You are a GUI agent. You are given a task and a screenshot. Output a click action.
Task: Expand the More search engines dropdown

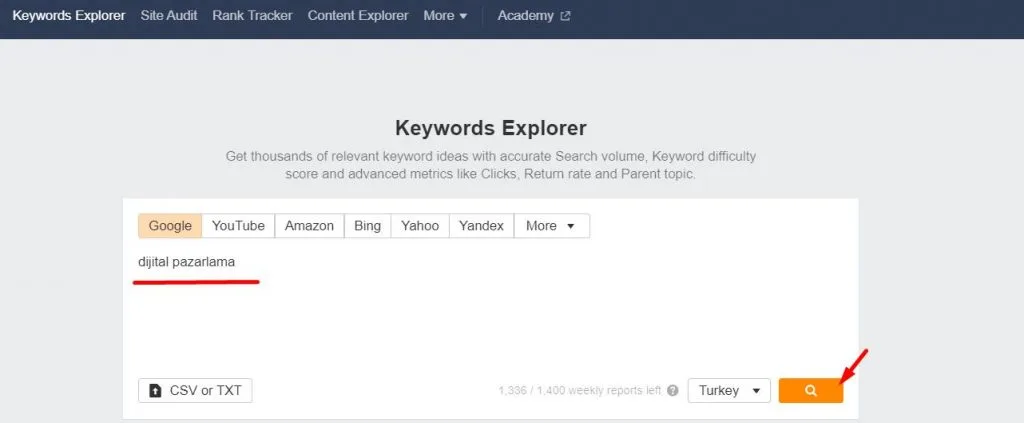[x=552, y=226]
